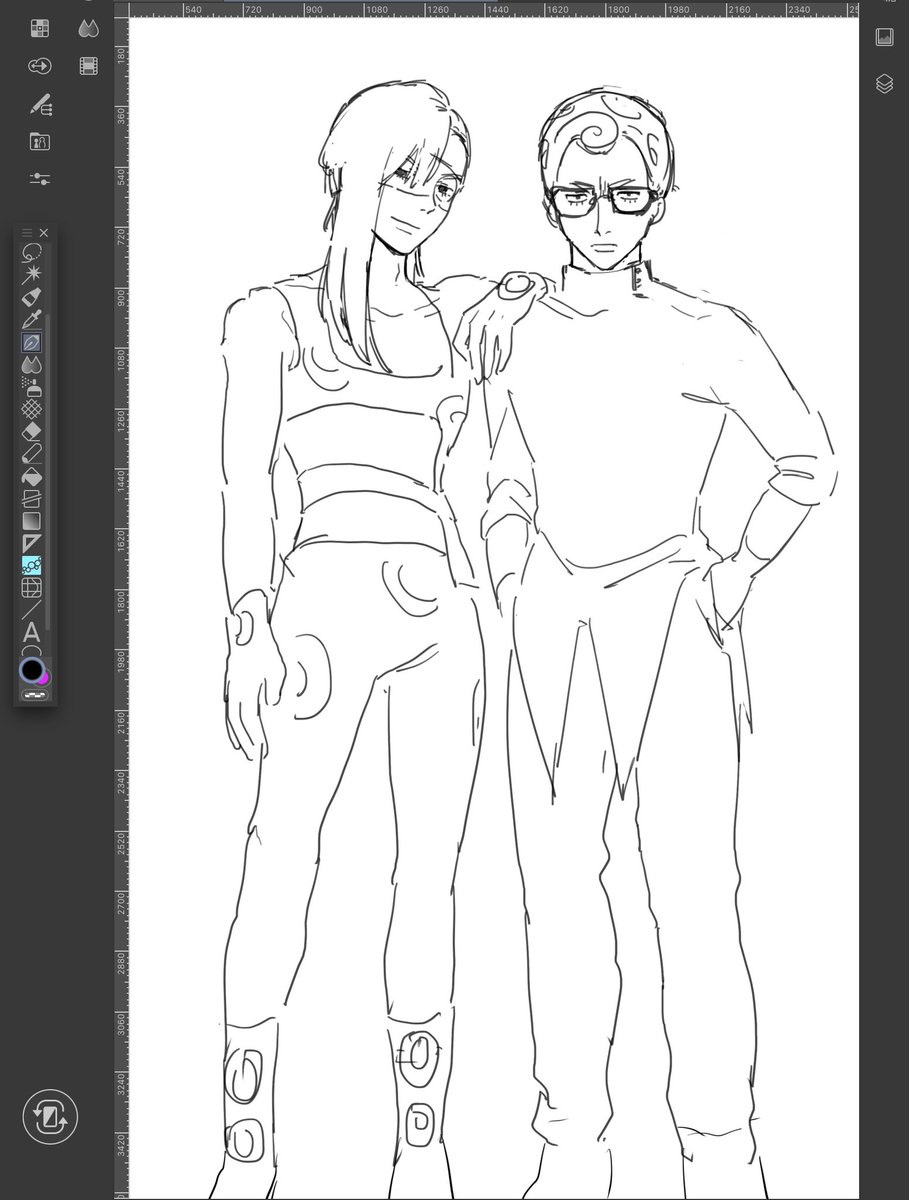
Task: Select the Text A tool
Action: pos(31,632)
